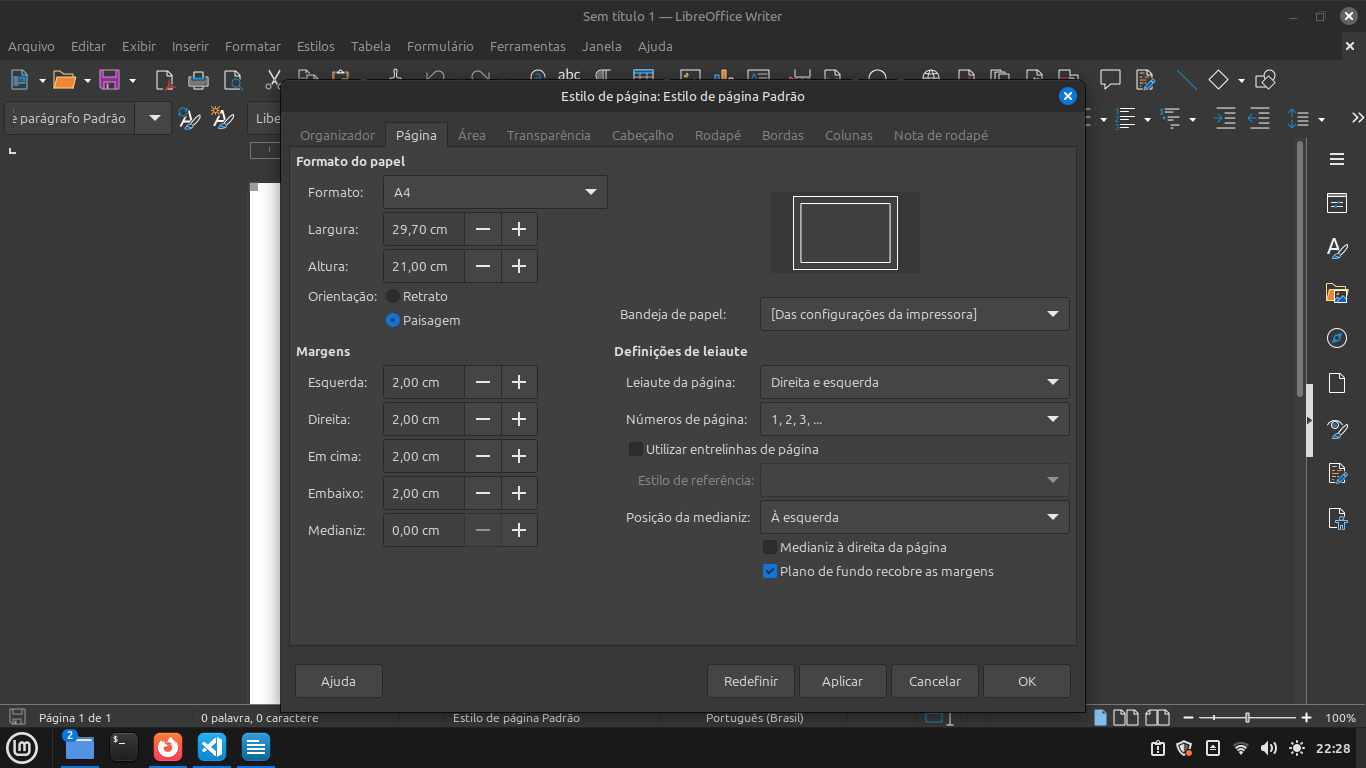Decrease Altura with the minus button

pyautogui.click(x=483, y=266)
